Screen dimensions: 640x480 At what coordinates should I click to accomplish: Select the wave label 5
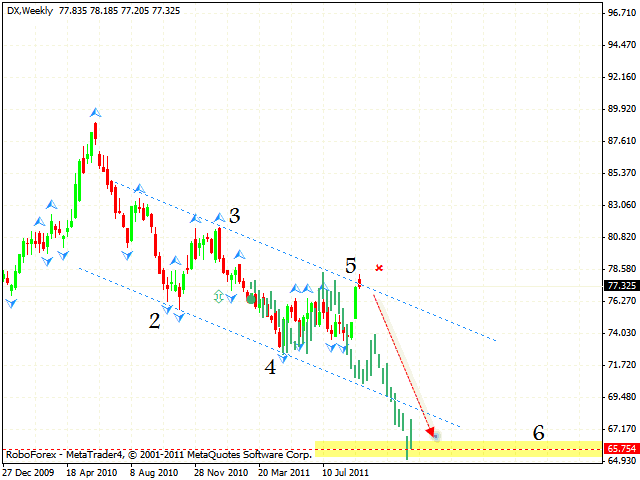tap(351, 265)
